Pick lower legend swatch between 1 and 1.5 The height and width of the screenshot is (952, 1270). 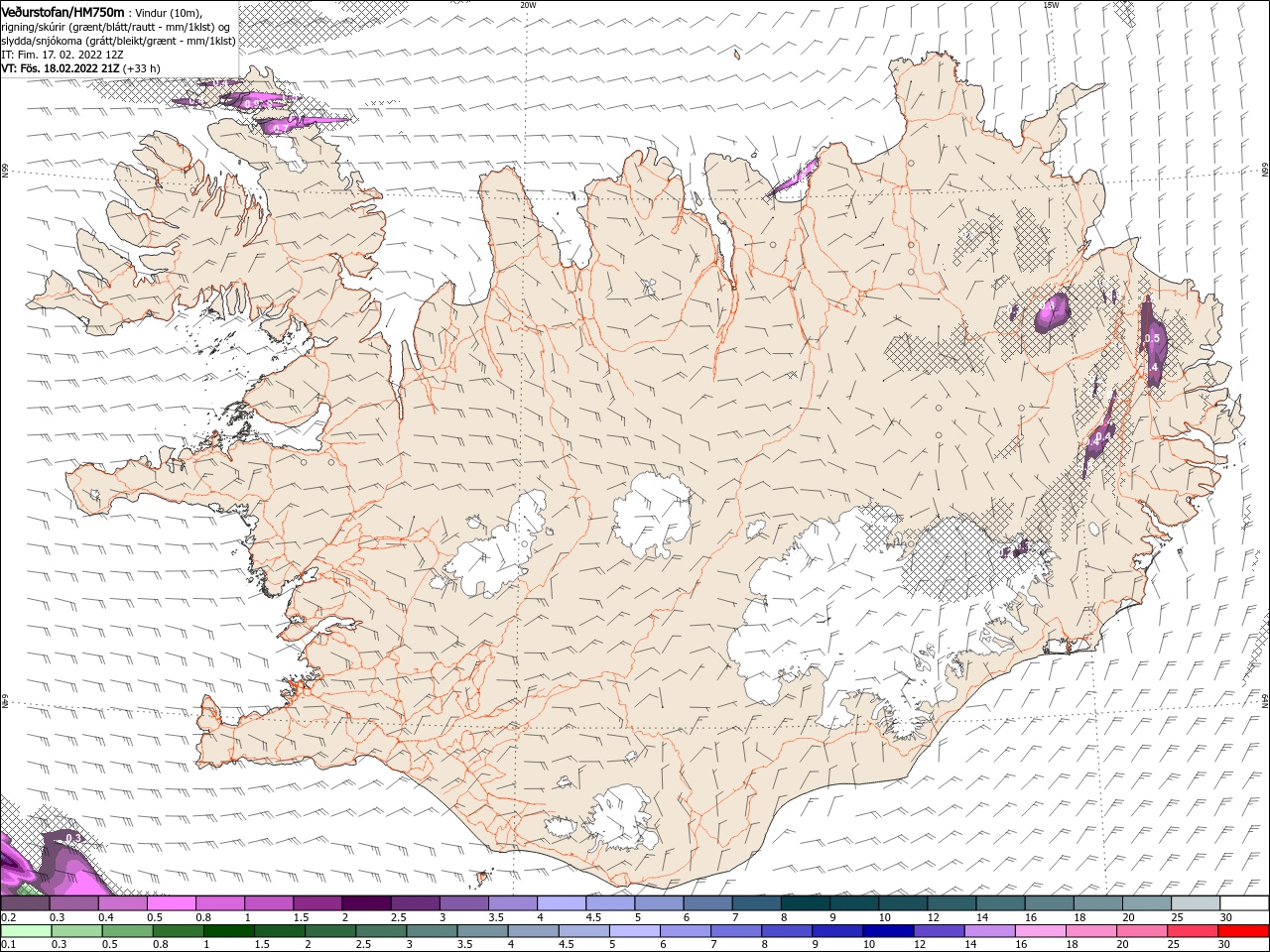point(228,931)
